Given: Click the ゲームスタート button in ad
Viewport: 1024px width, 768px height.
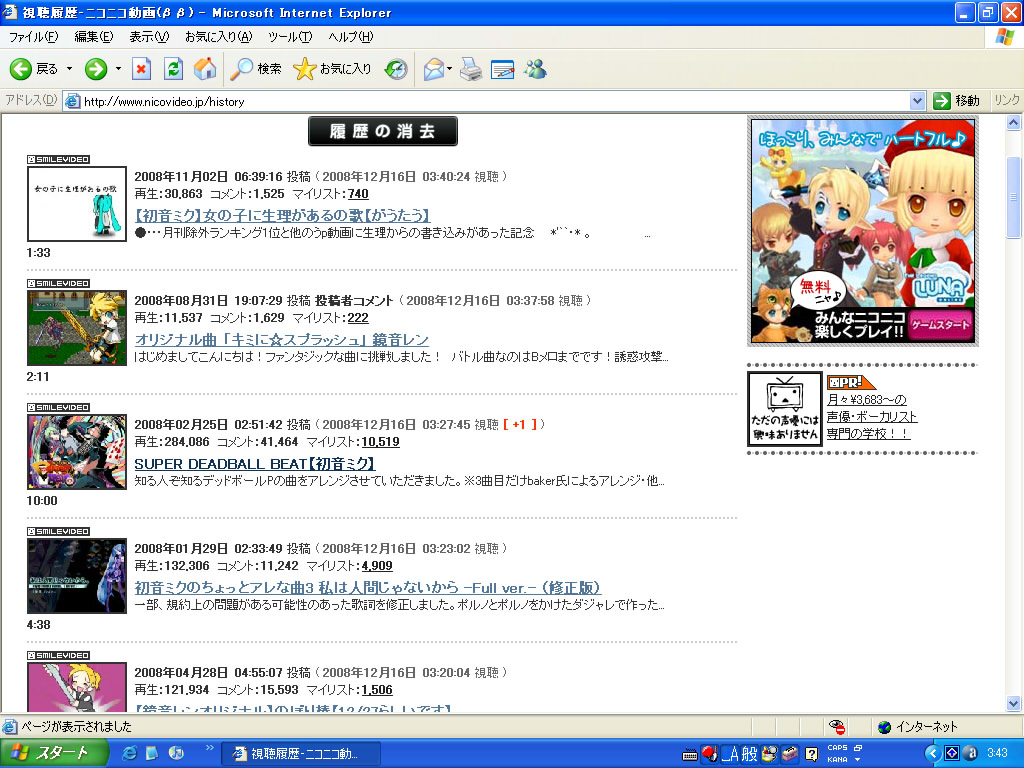Looking at the screenshot, I should [940, 325].
